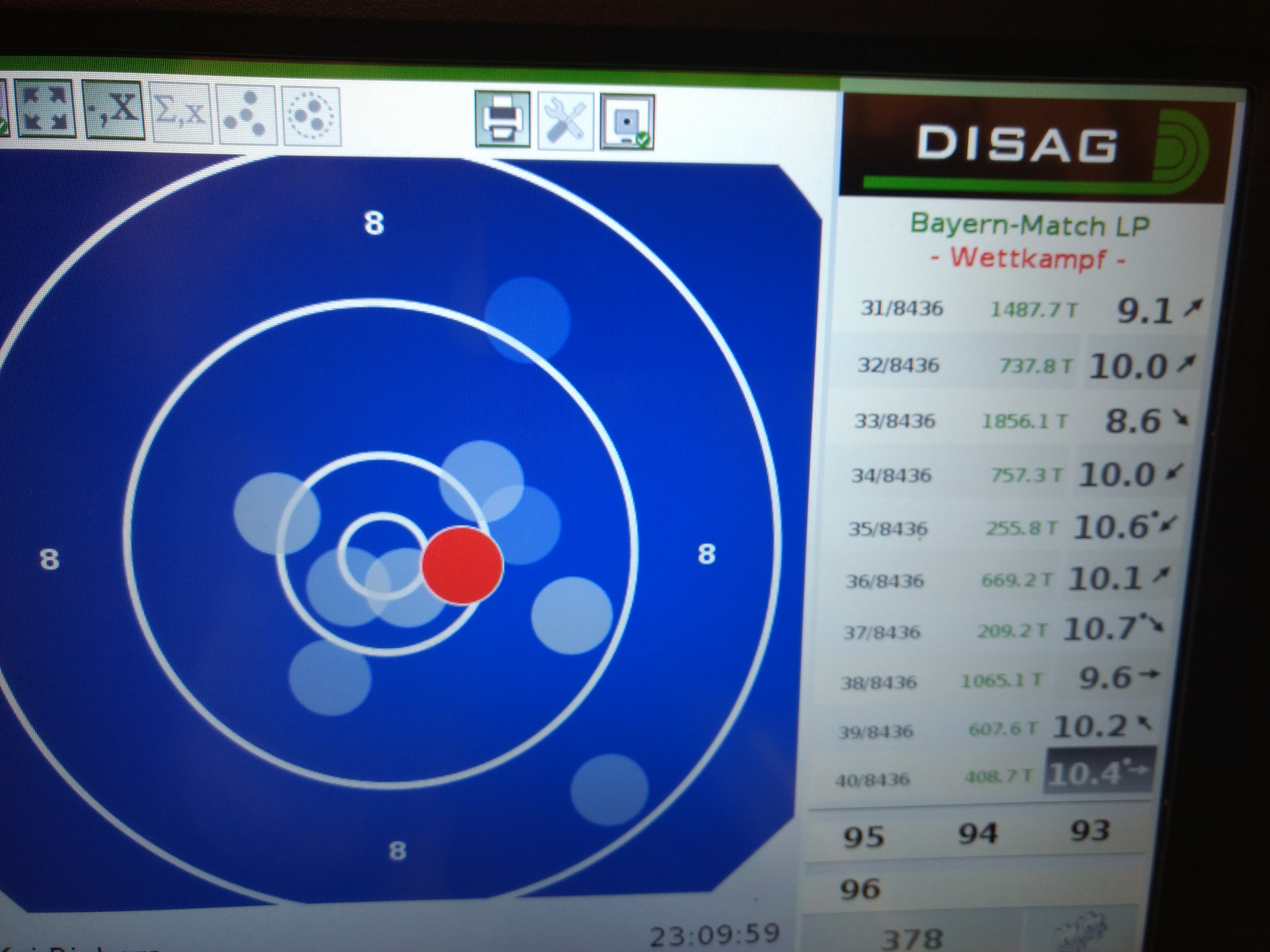Screen dimensions: 1270x952
Task: Click the series total 96
Action: point(860,889)
